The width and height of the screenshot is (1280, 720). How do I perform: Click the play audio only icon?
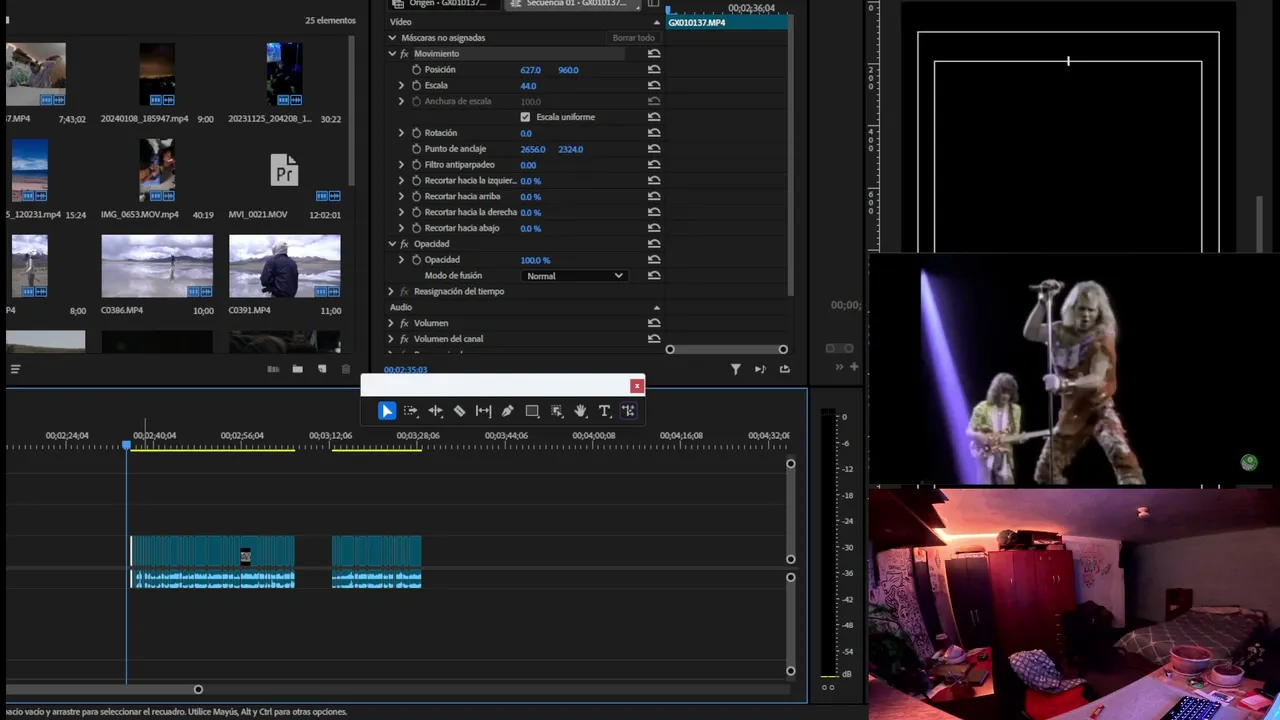[760, 369]
